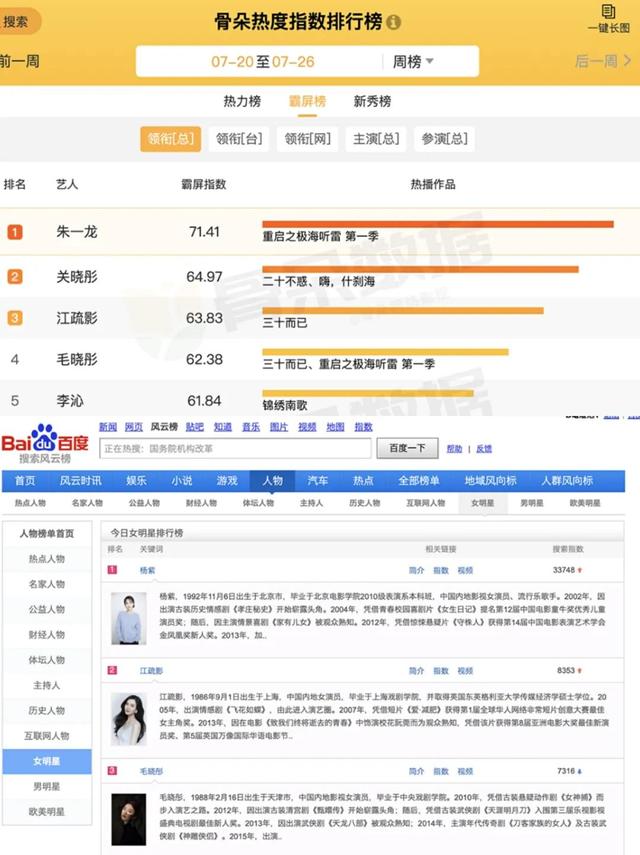Select 主持人 in the top sub-navigation
The width and height of the screenshot is (640, 855).
pos(311,503)
